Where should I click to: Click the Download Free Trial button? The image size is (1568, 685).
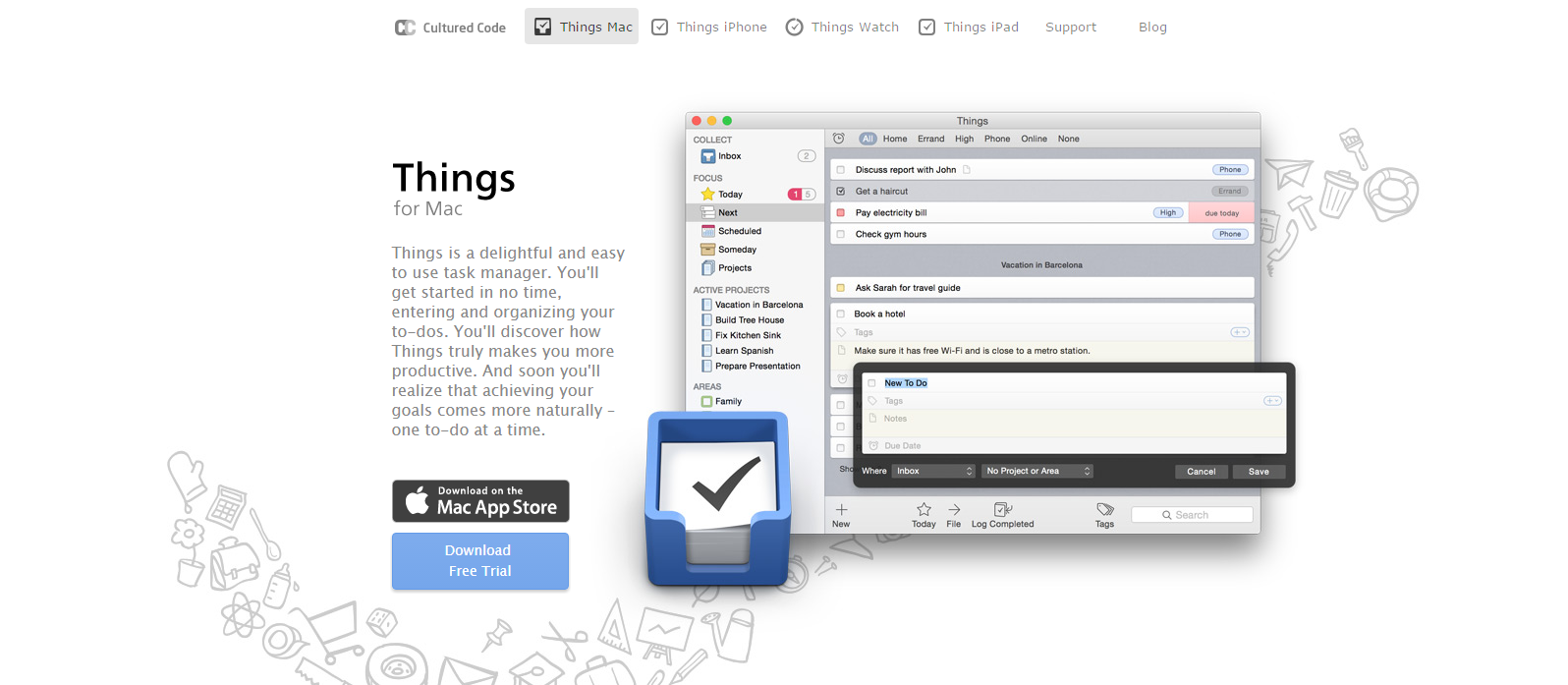480,561
